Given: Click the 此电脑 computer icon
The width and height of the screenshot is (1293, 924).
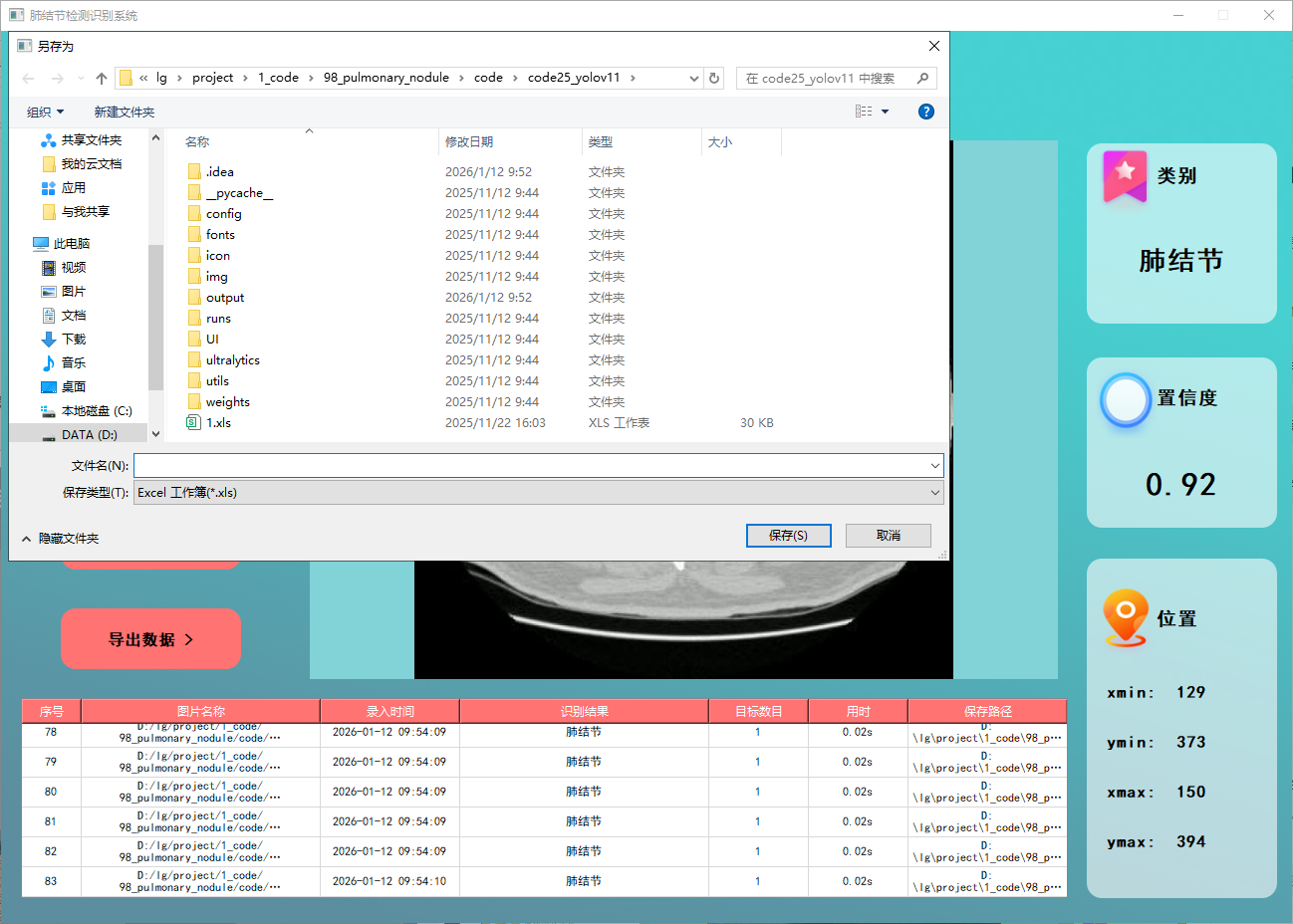Looking at the screenshot, I should point(41,244).
